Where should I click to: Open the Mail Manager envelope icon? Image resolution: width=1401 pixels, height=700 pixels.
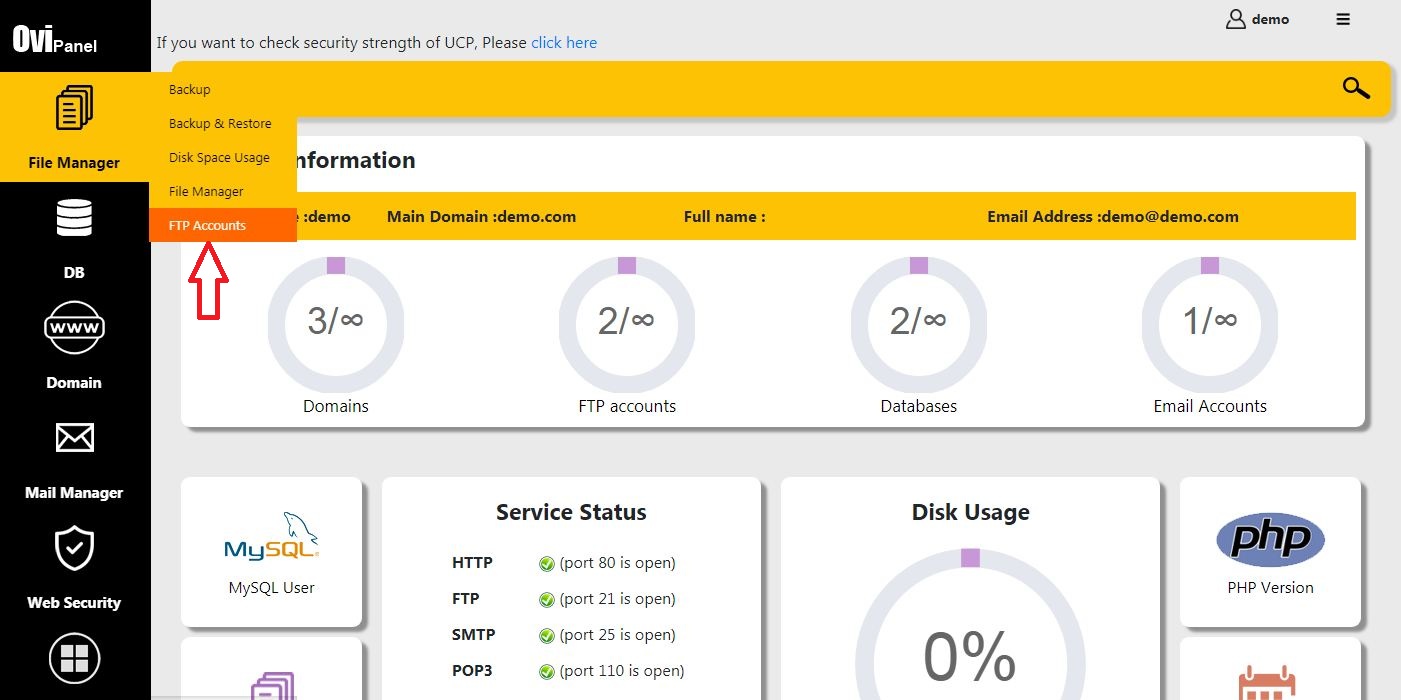[x=74, y=438]
